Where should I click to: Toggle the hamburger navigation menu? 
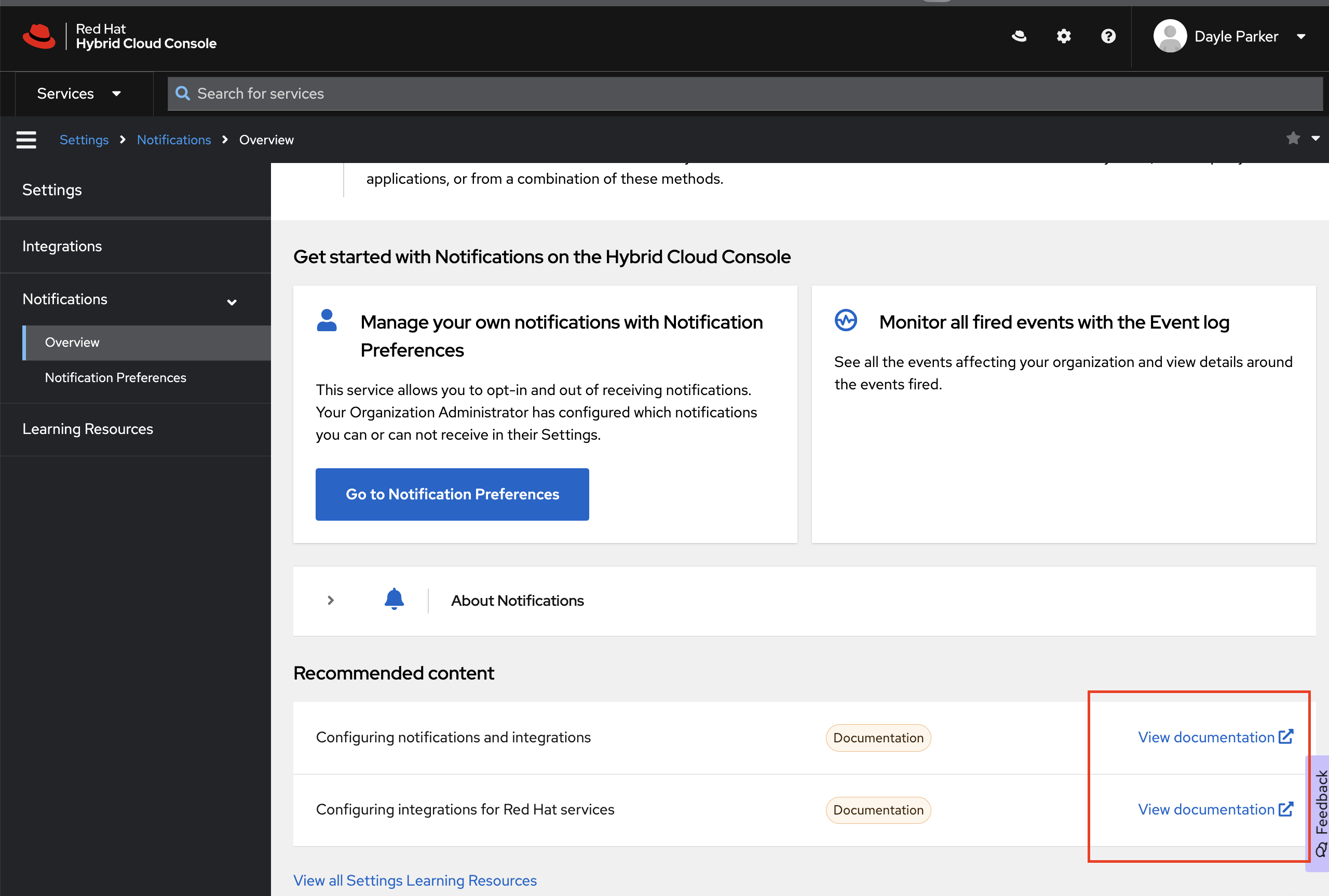pos(26,140)
